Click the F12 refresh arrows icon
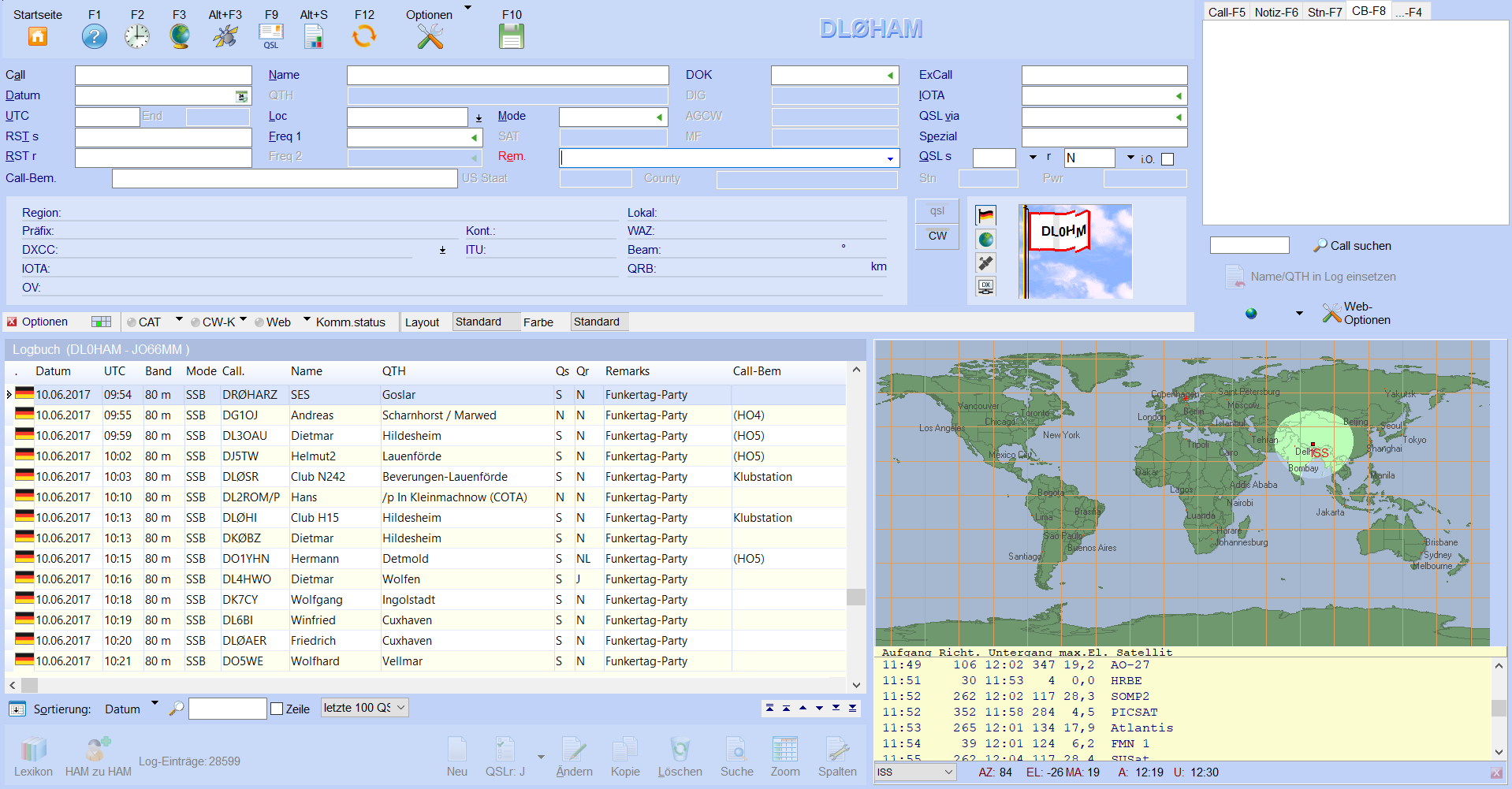 point(364,36)
